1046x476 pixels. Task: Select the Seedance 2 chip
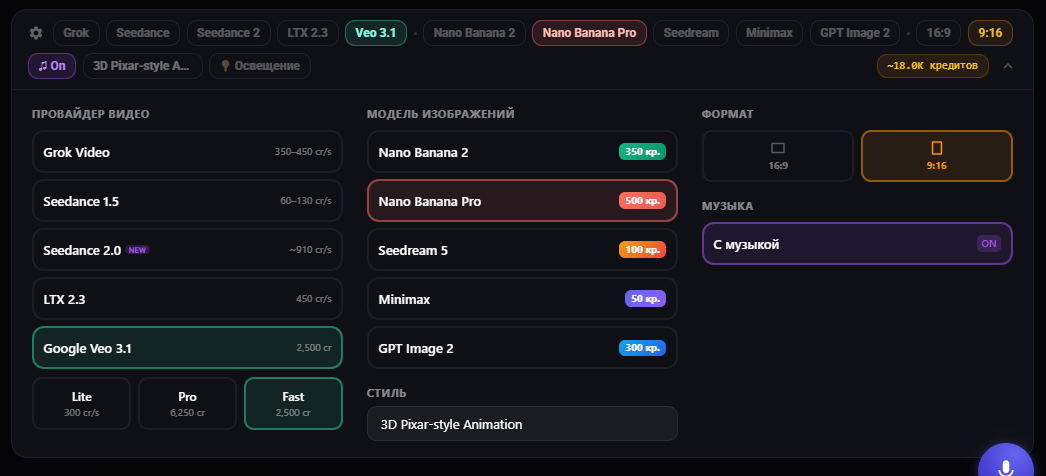coord(229,33)
